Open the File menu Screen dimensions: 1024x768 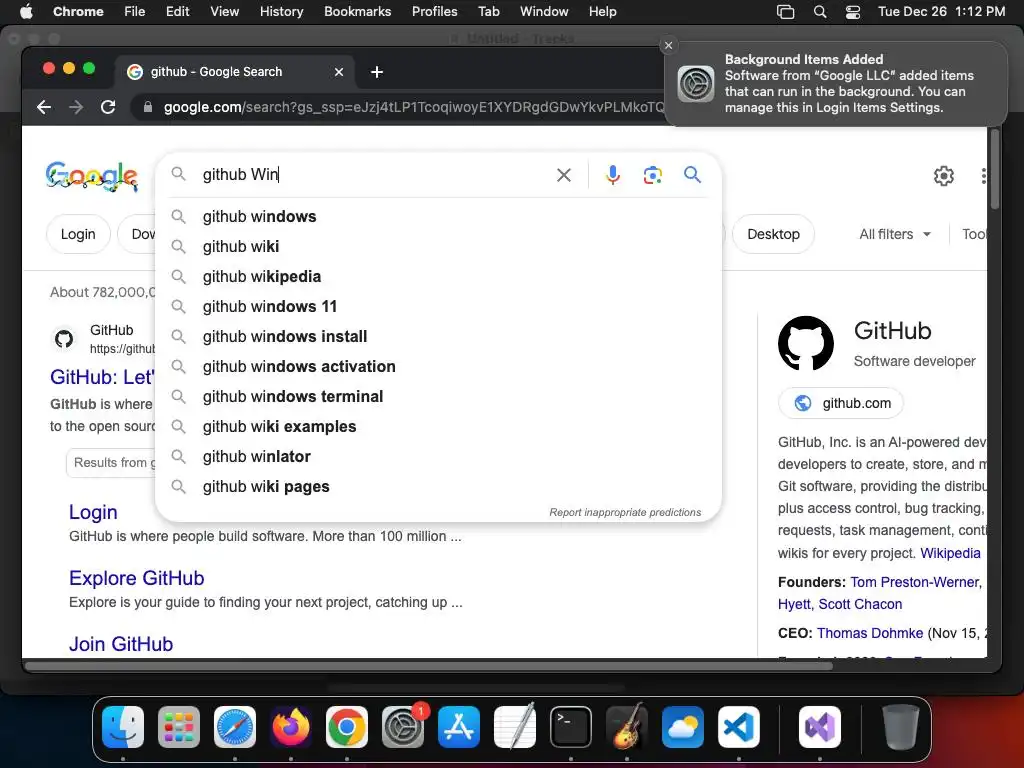135,11
